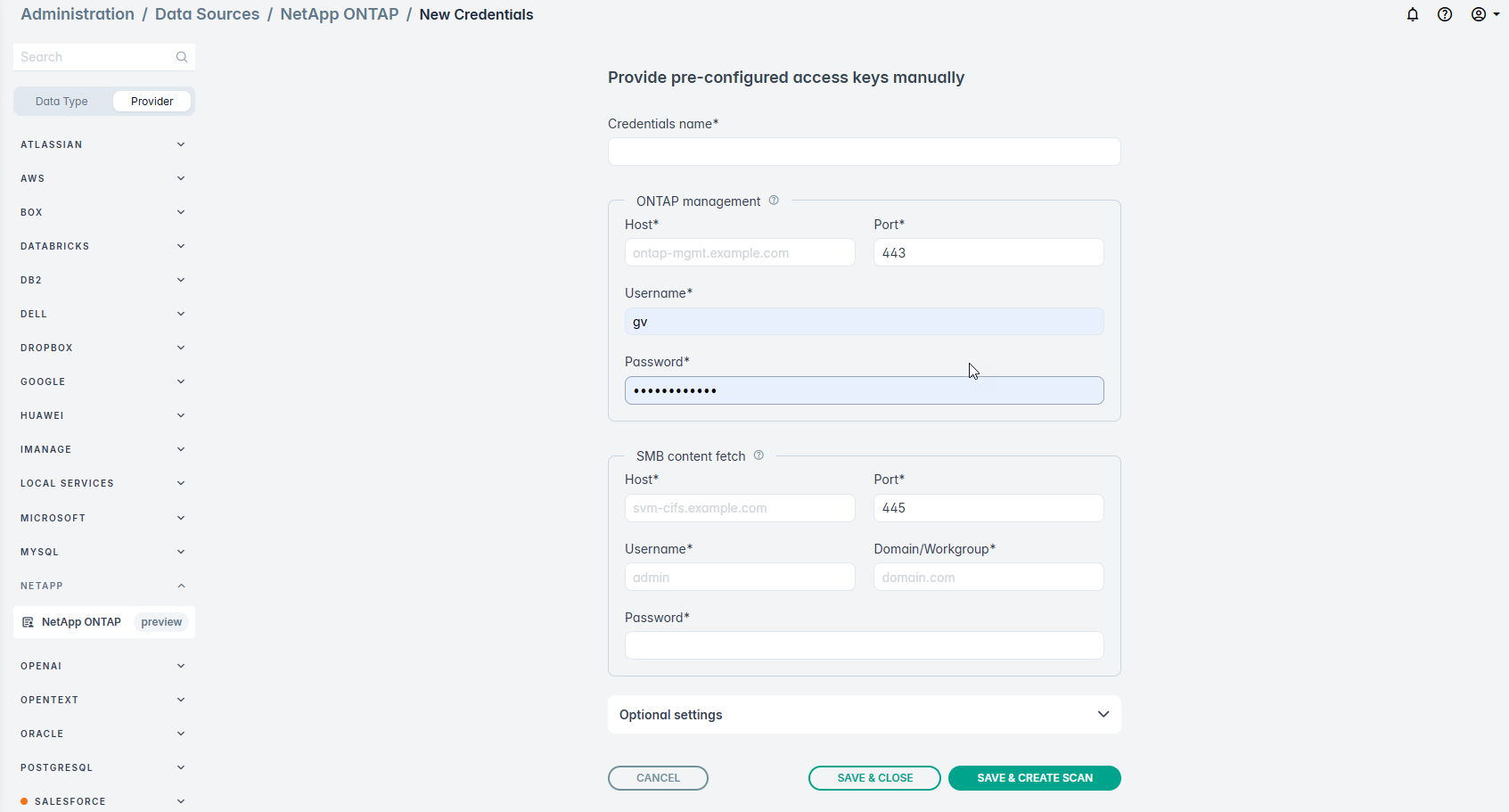The height and width of the screenshot is (812, 1509).
Task: Expand the Databricks provider group
Action: [104, 246]
